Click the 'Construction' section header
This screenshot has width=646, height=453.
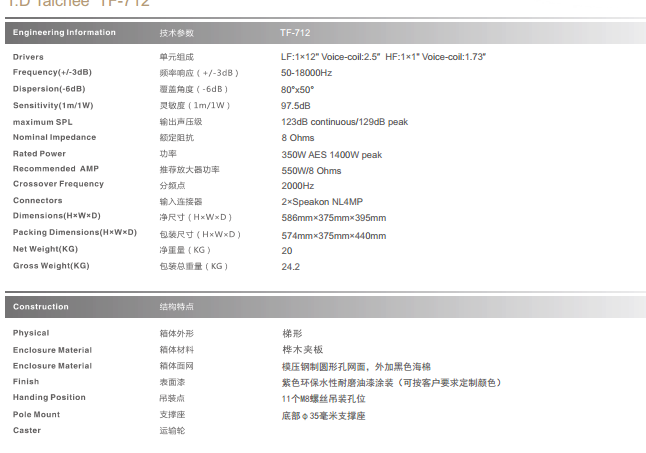pos(41,307)
